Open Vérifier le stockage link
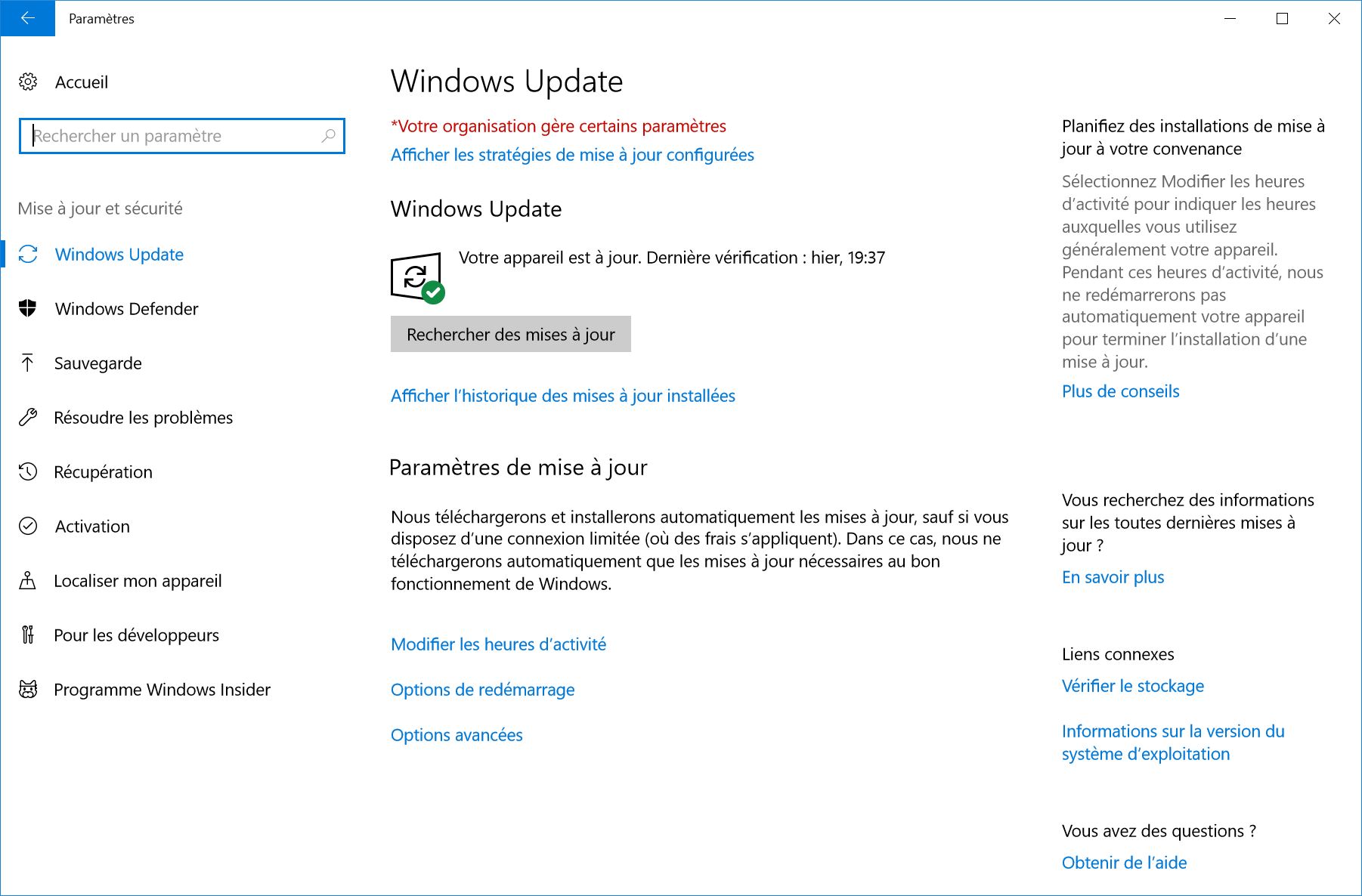The image size is (1362, 896). pyautogui.click(x=1132, y=686)
